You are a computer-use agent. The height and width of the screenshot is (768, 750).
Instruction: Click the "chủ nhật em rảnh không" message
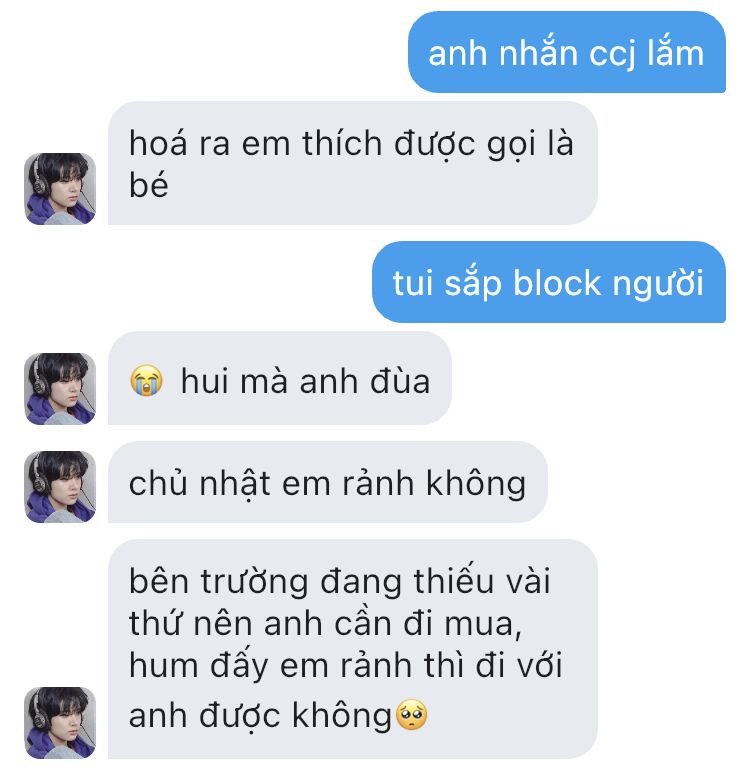(x=328, y=482)
